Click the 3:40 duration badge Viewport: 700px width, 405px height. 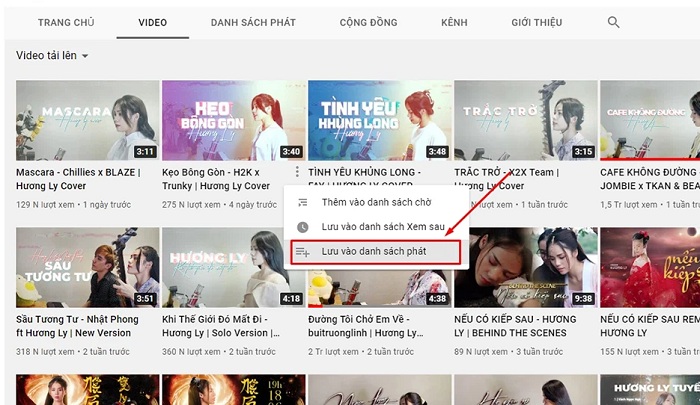click(291, 152)
